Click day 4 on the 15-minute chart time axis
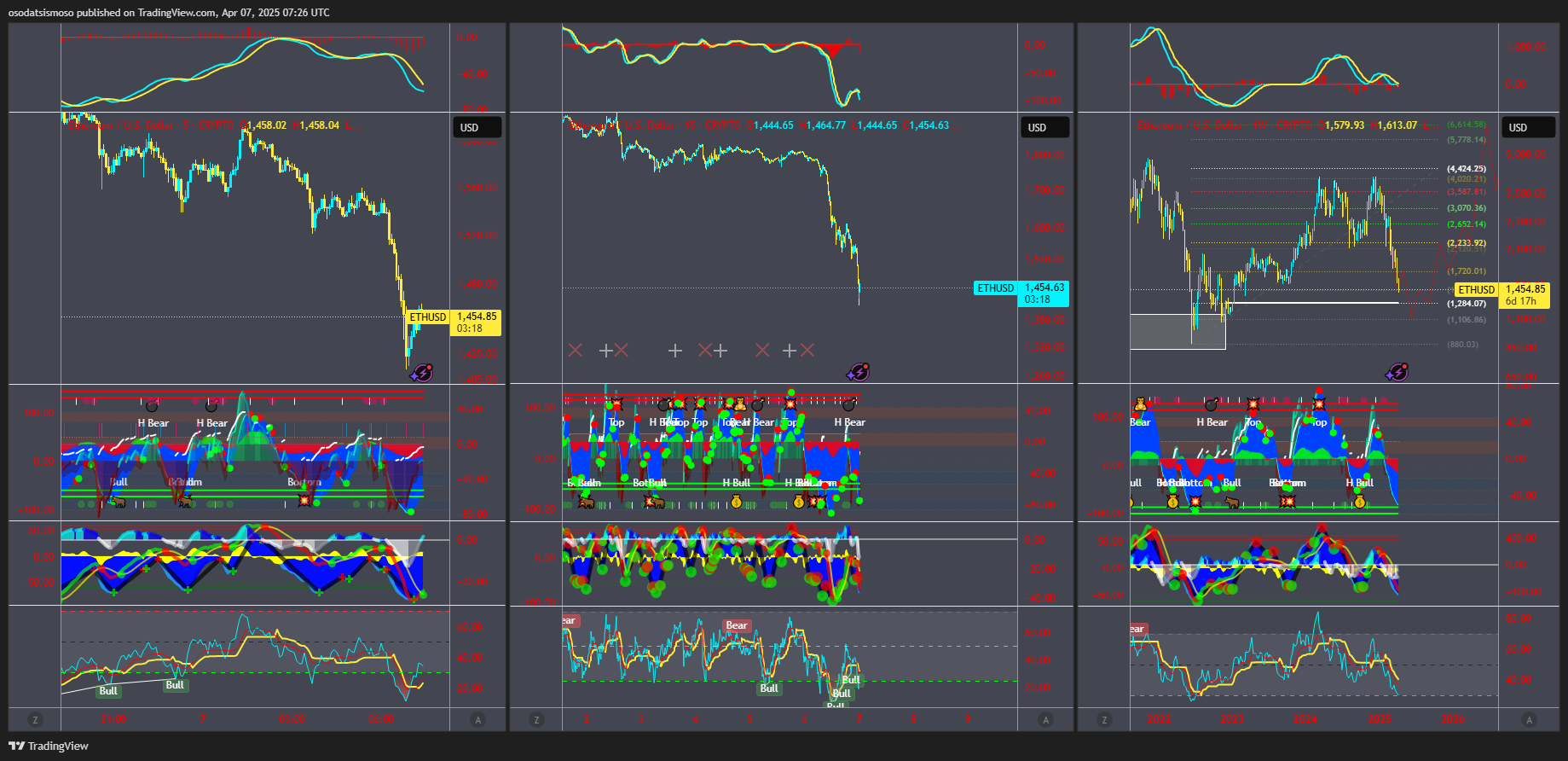 coord(695,719)
